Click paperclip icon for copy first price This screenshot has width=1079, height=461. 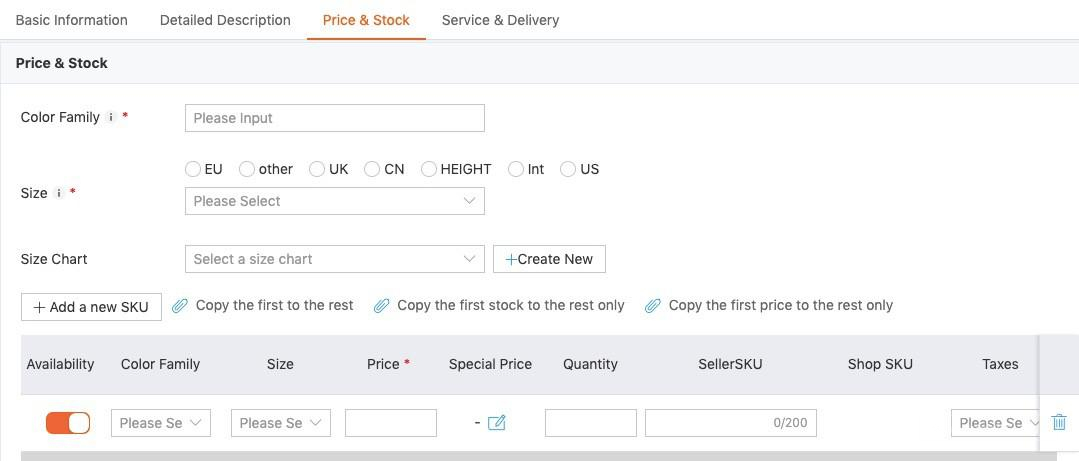coord(653,306)
